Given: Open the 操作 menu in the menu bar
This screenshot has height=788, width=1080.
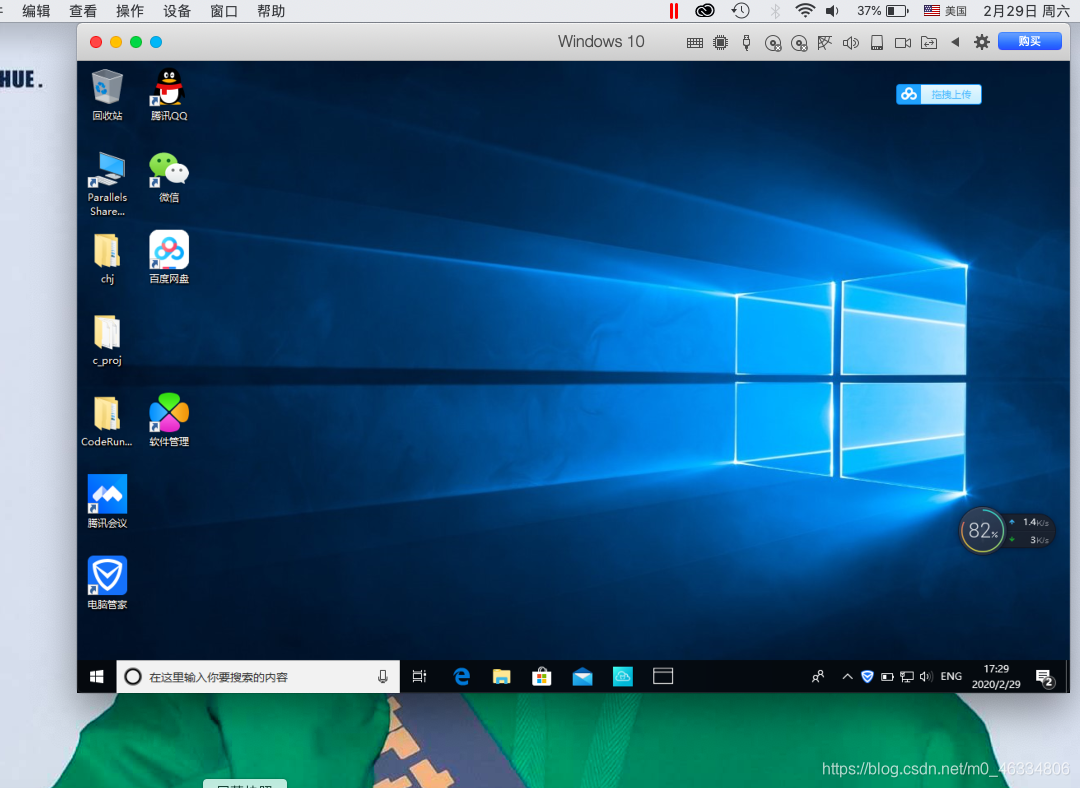Looking at the screenshot, I should (129, 11).
